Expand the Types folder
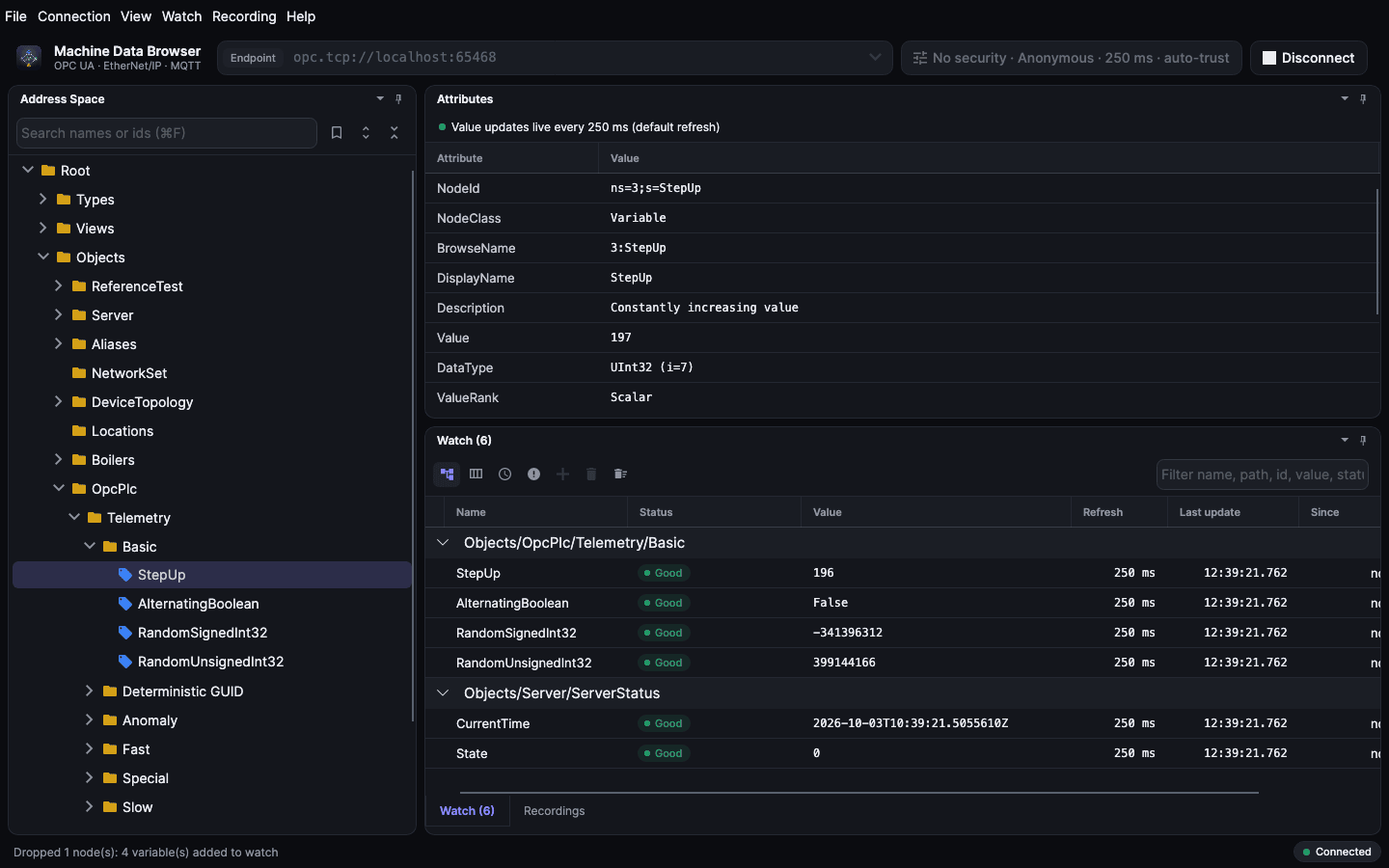Image resolution: width=1389 pixels, height=868 pixels. (42, 199)
